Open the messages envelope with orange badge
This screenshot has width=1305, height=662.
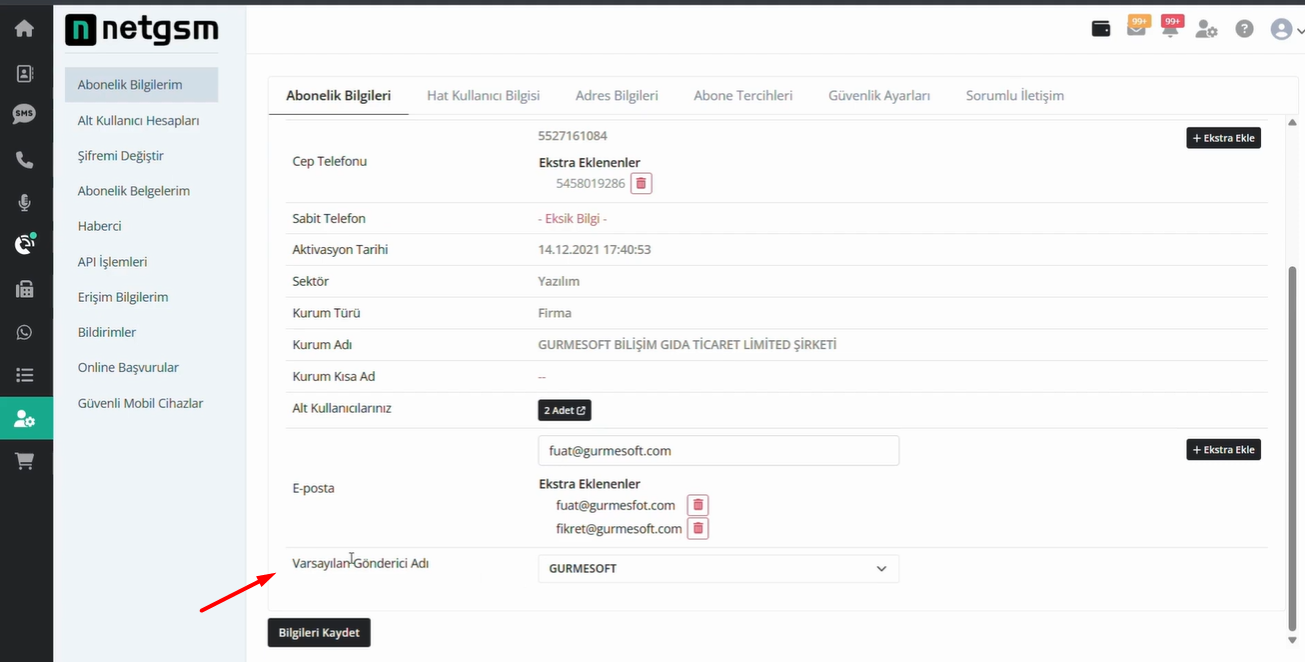pyautogui.click(x=1137, y=27)
